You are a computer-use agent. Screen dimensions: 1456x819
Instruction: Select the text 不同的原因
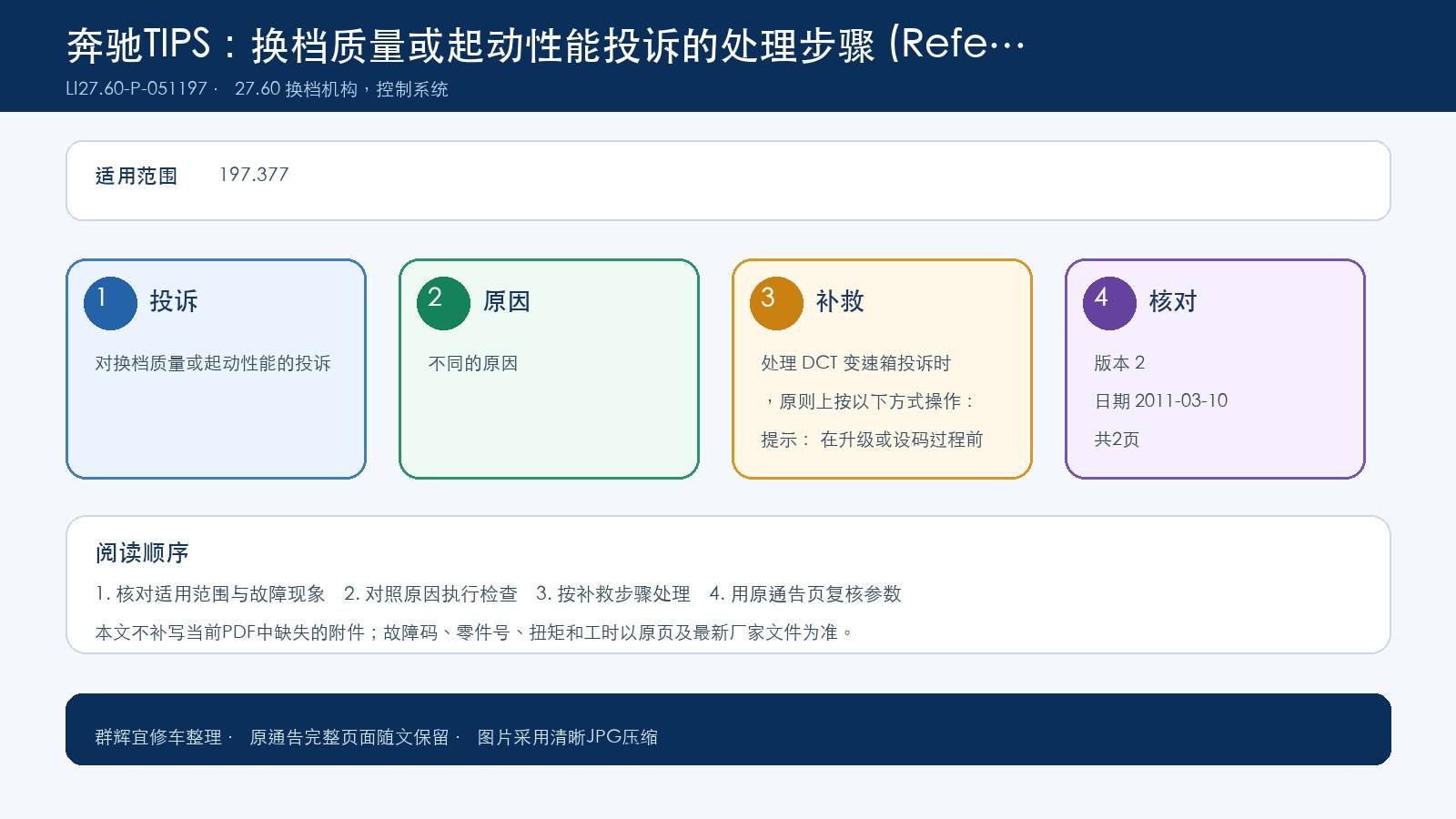(473, 363)
